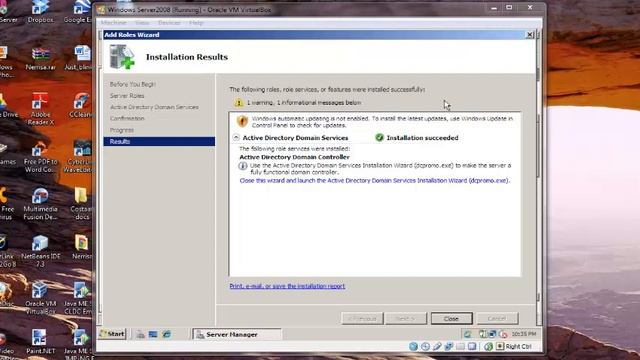The image size is (640, 360).
Task: Click the VirtualBox mouse integration green indicator
Action: click(x=488, y=347)
